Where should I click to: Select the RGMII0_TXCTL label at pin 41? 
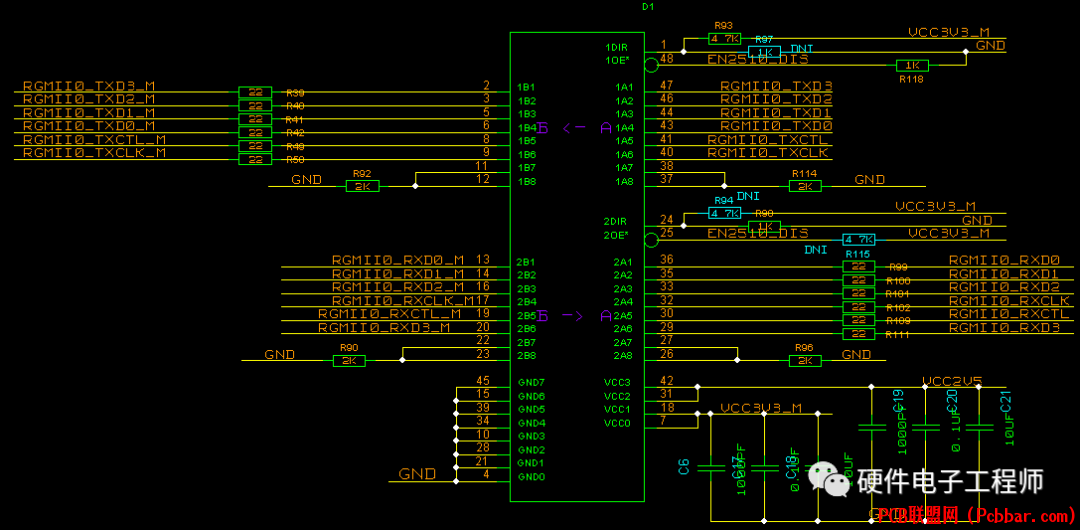[x=768, y=140]
